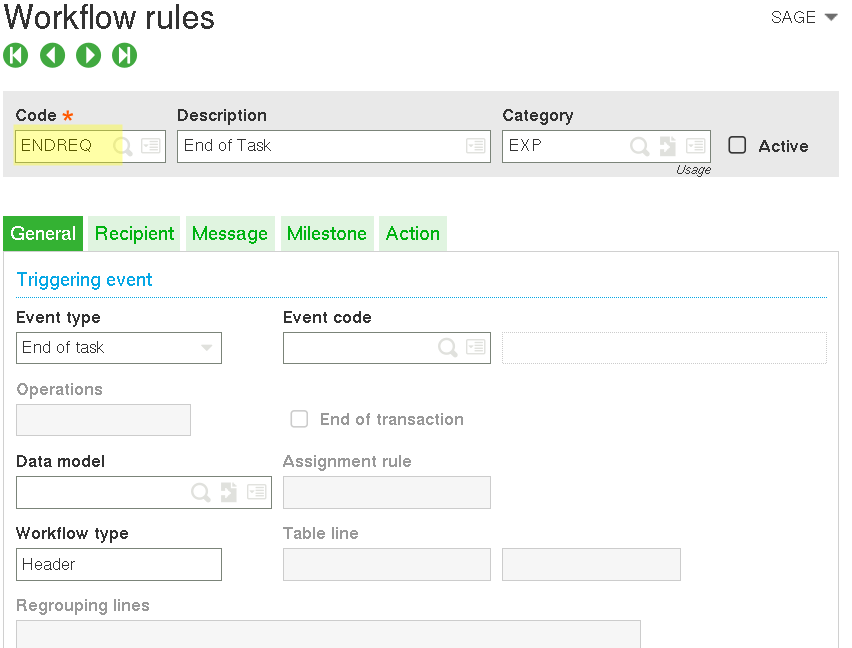
Task: Click inside the Workflow type field
Action: pyautogui.click(x=118, y=564)
